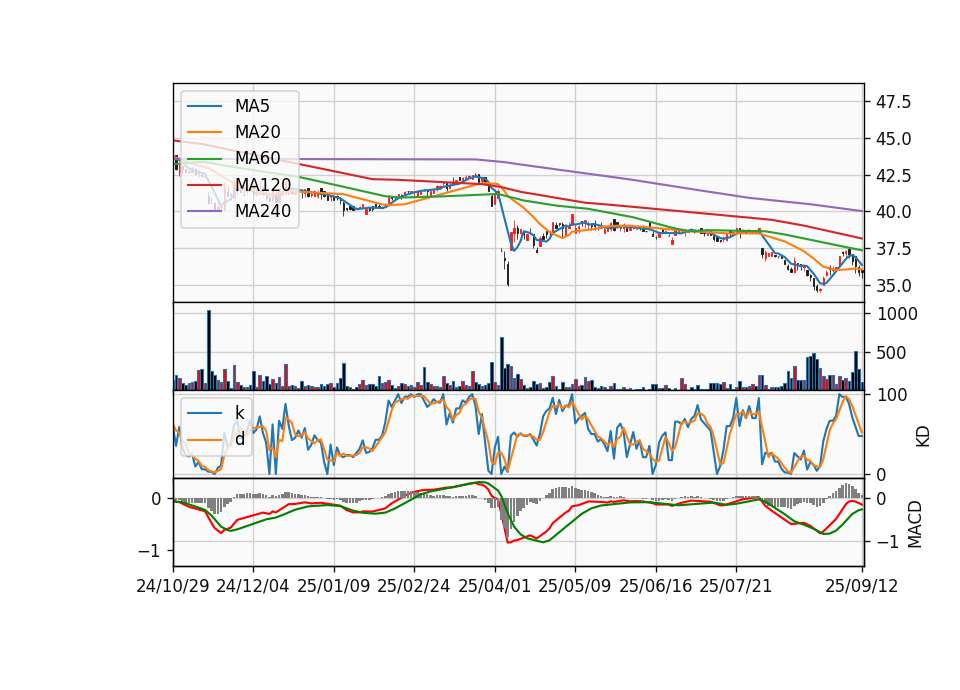The image size is (960, 690).
Task: Click the blue MA5 legend line sample
Action: [204, 107]
